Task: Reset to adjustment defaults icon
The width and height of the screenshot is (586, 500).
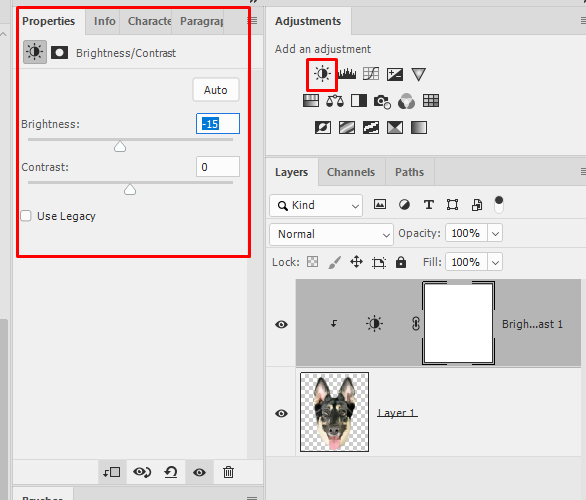Action: pos(171,472)
